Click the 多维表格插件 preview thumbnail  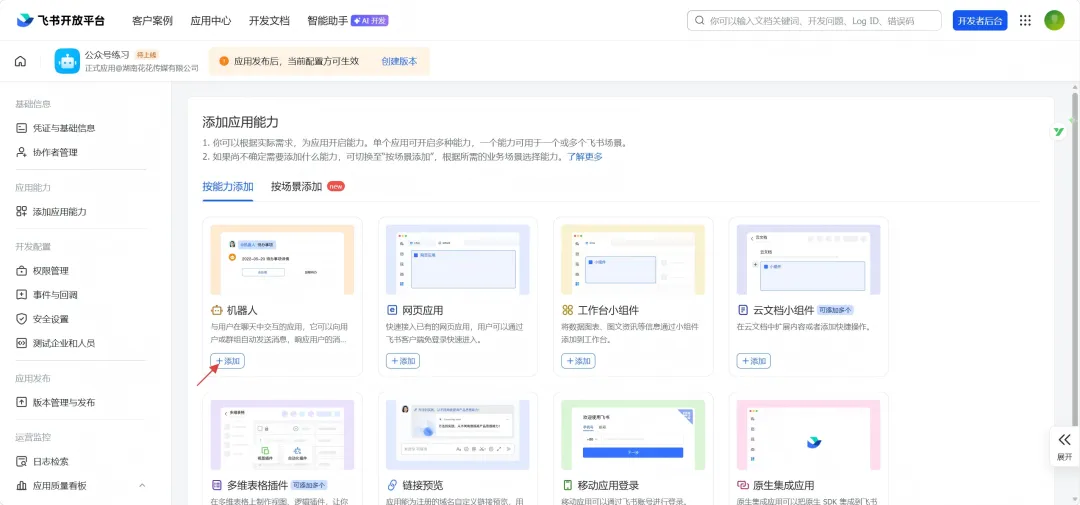282,435
